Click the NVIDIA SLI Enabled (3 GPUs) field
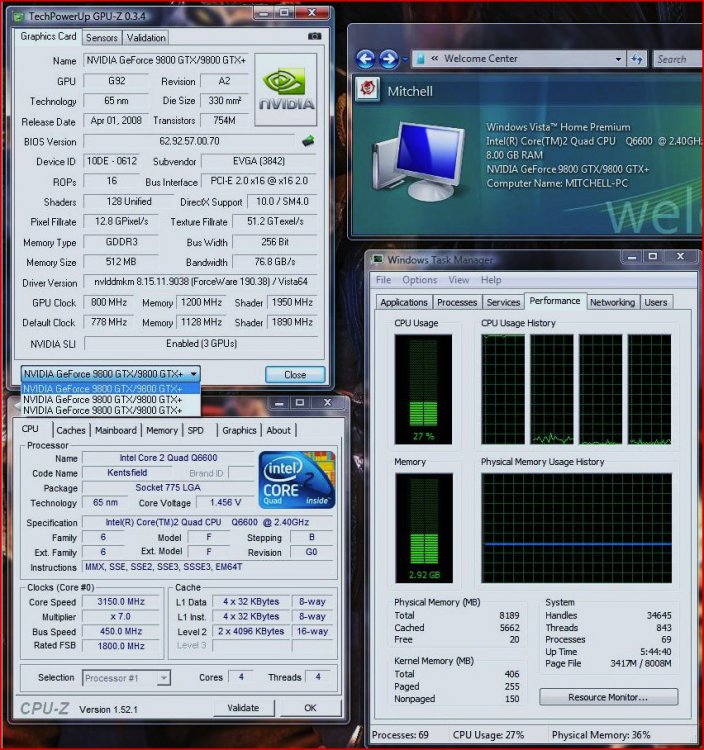 click(201, 343)
